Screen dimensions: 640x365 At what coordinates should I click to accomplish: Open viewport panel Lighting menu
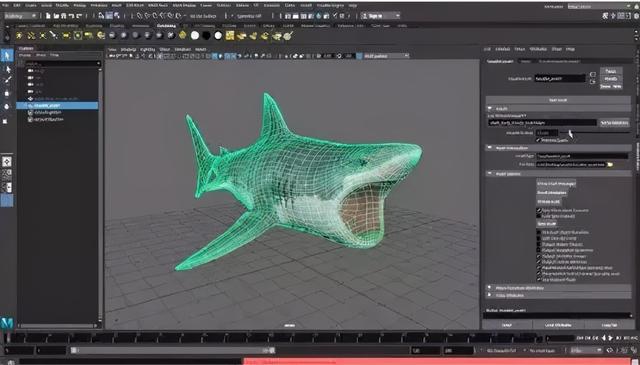147,49
